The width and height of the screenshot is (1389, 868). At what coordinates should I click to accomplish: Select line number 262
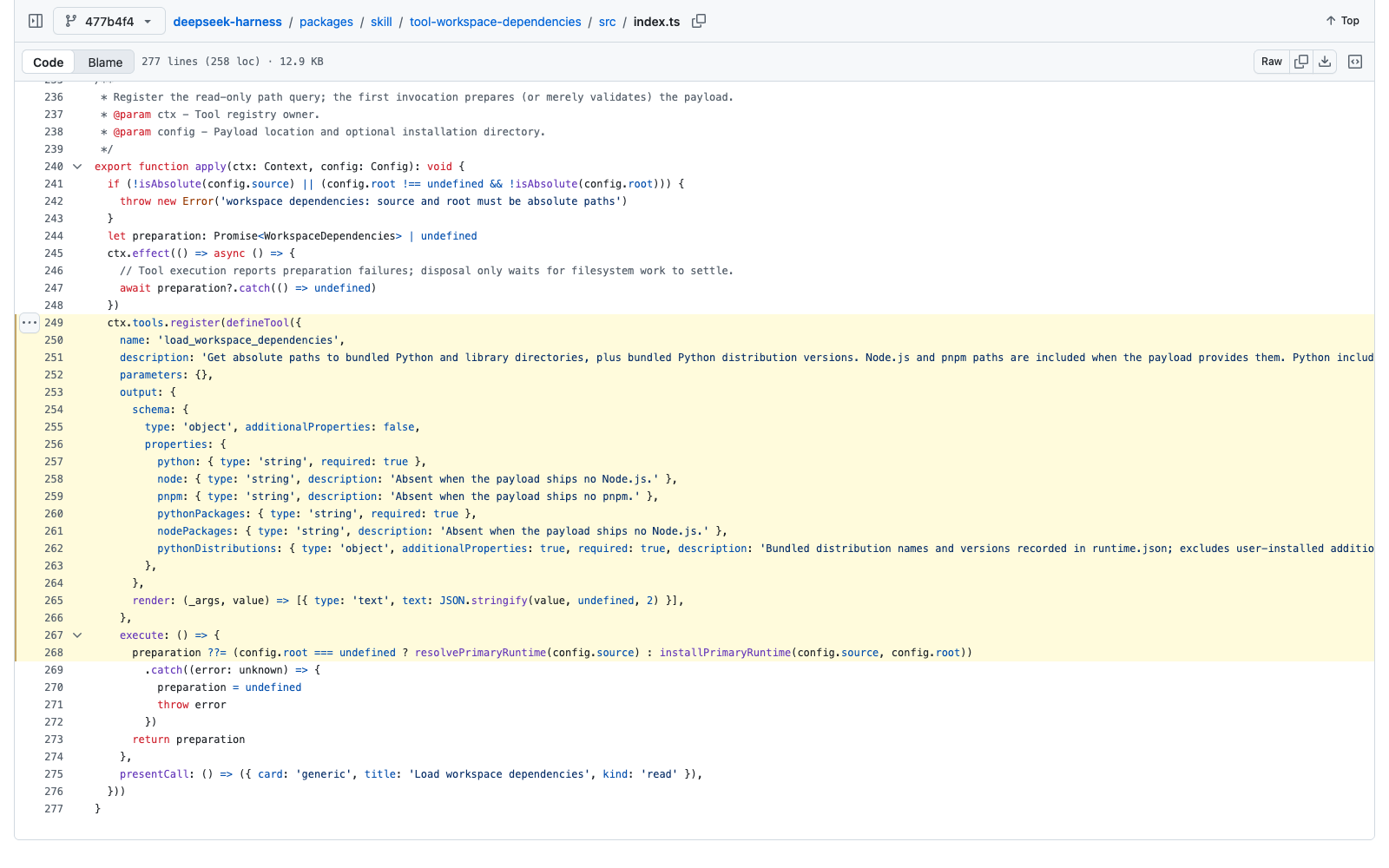pos(54,549)
